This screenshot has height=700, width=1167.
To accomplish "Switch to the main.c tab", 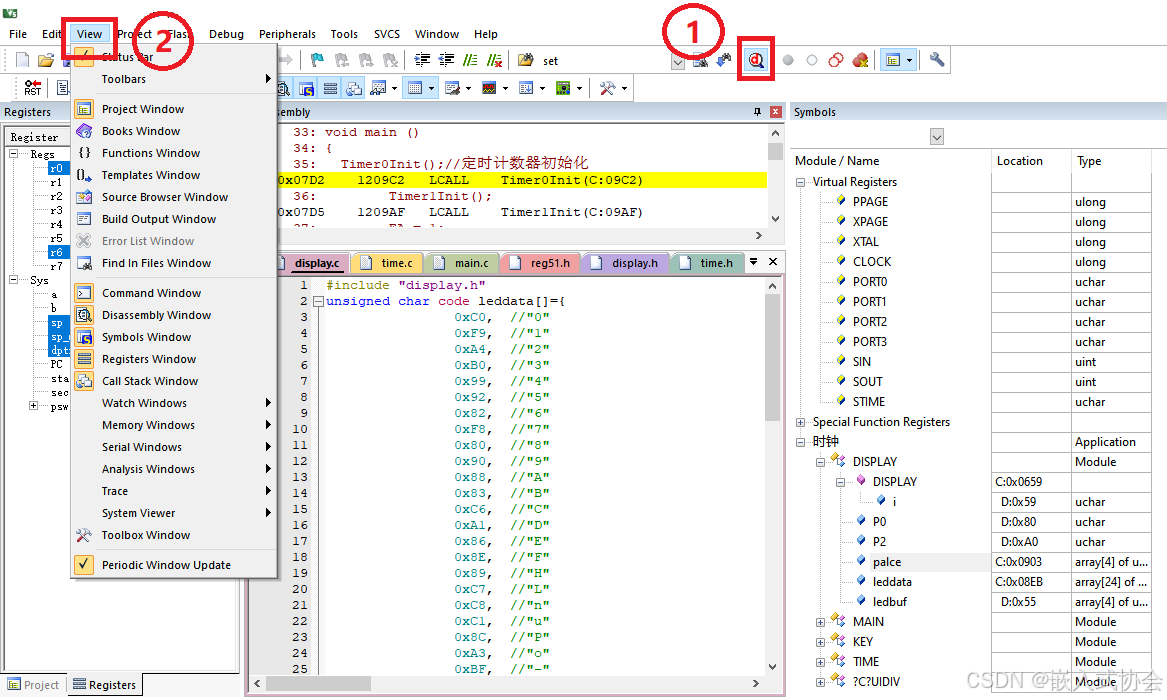I will click(462, 262).
